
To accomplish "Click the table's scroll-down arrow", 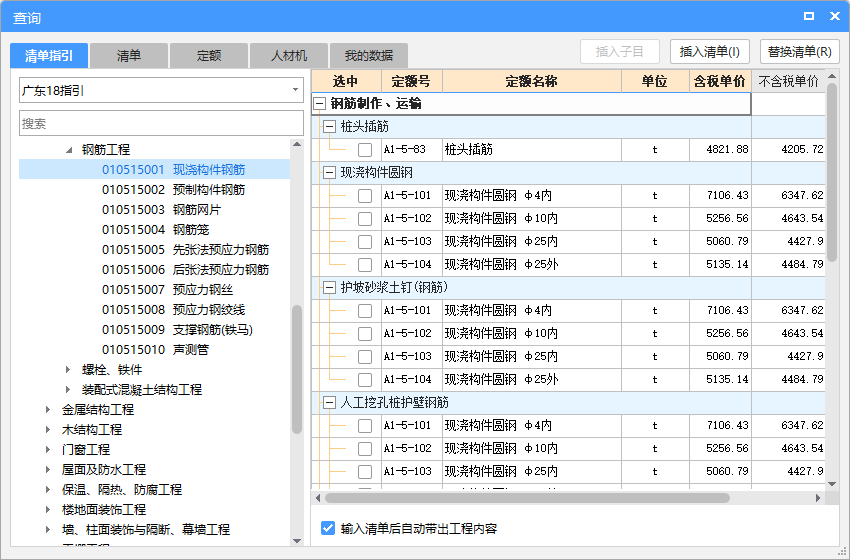I will tap(832, 484).
